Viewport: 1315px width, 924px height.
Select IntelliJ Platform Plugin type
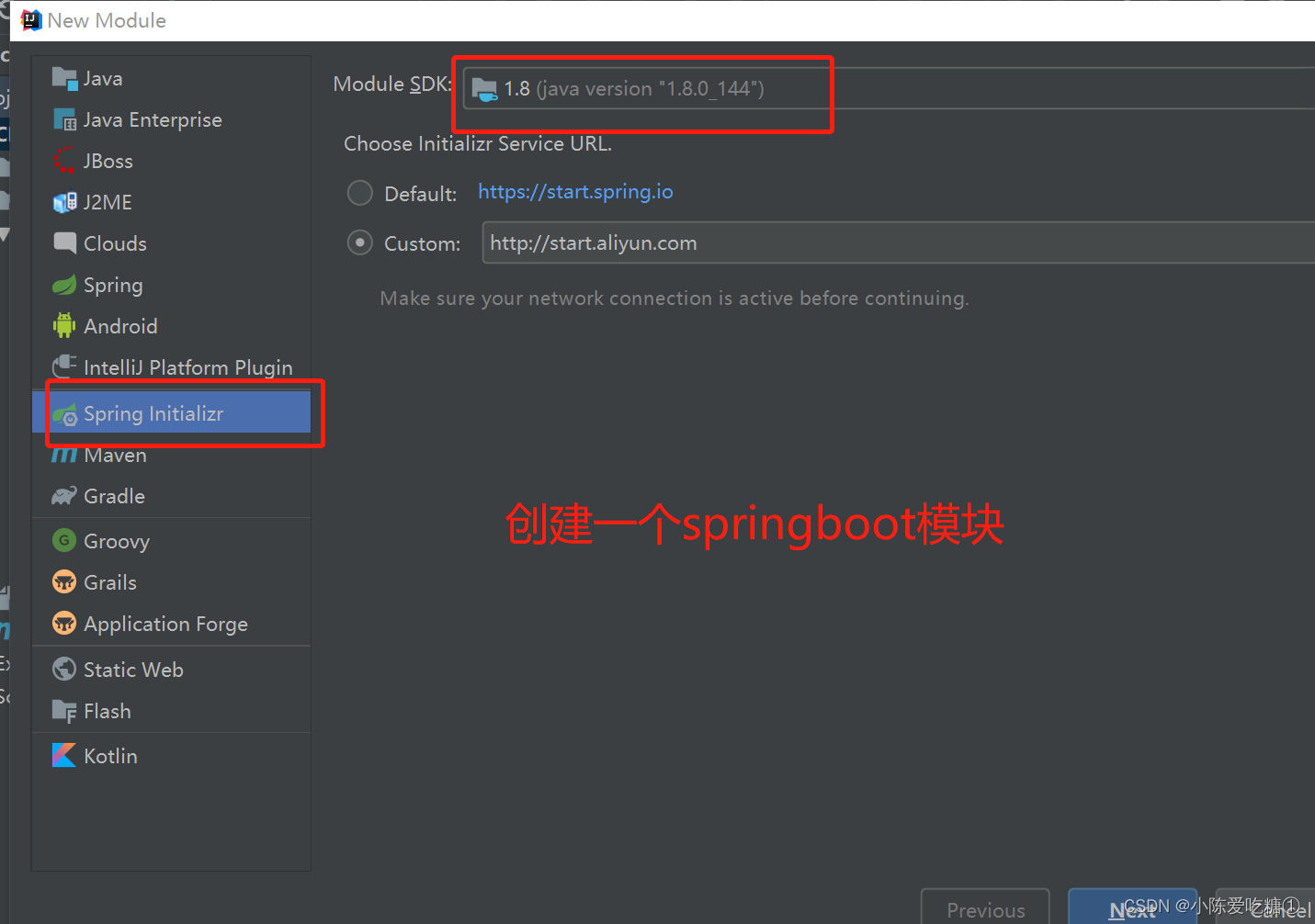[172, 367]
